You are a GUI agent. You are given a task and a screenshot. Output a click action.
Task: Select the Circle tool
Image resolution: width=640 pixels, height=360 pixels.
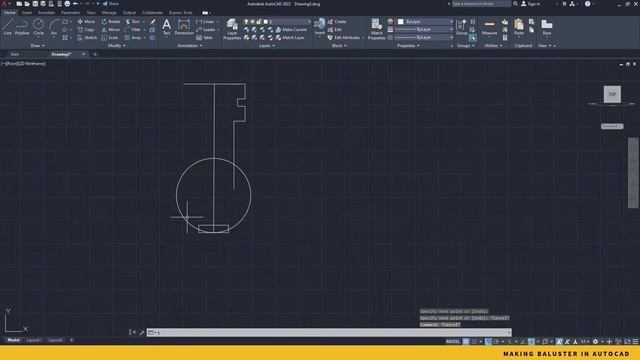pos(38,27)
